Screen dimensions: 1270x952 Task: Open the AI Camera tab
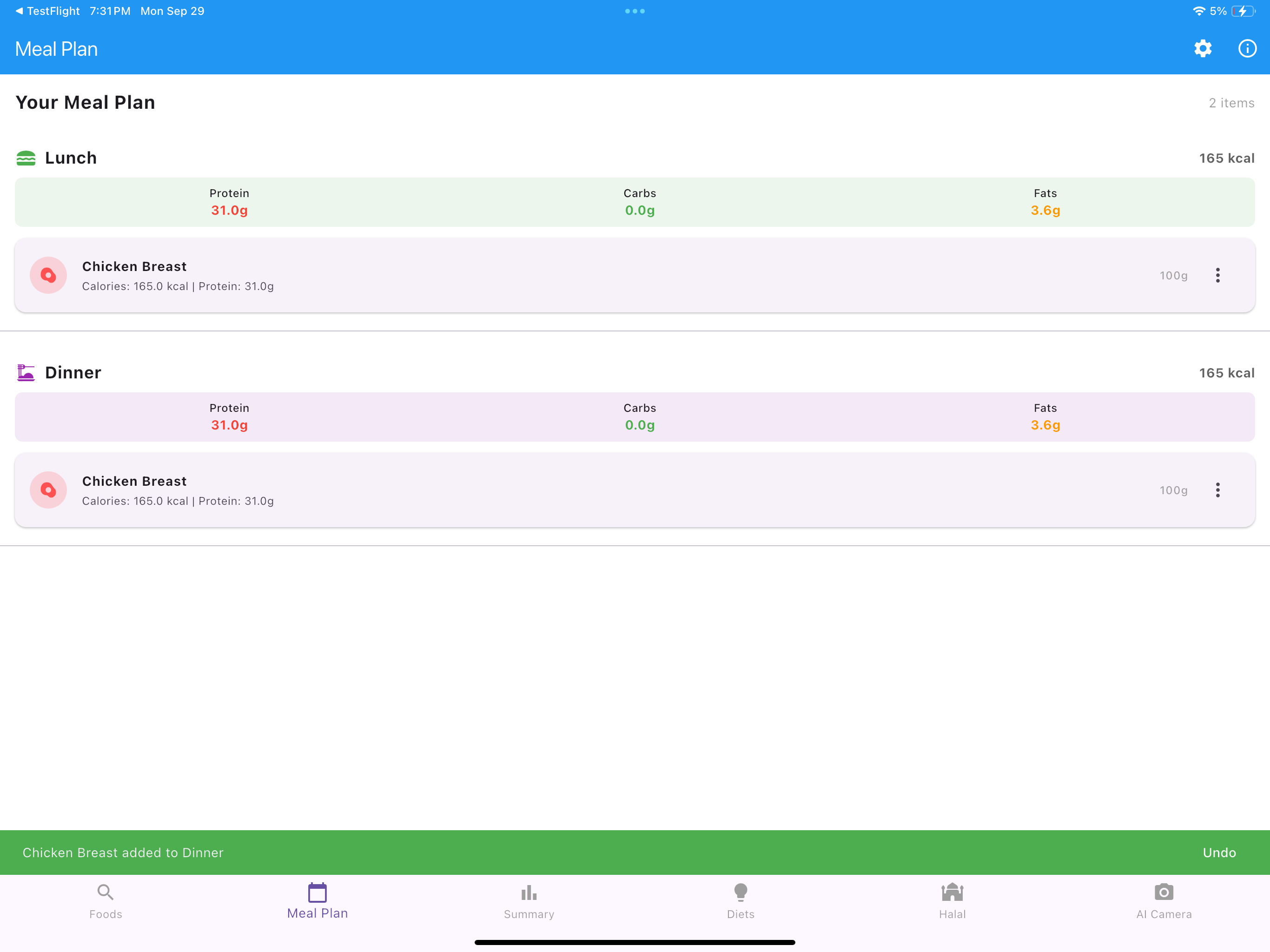click(1164, 901)
